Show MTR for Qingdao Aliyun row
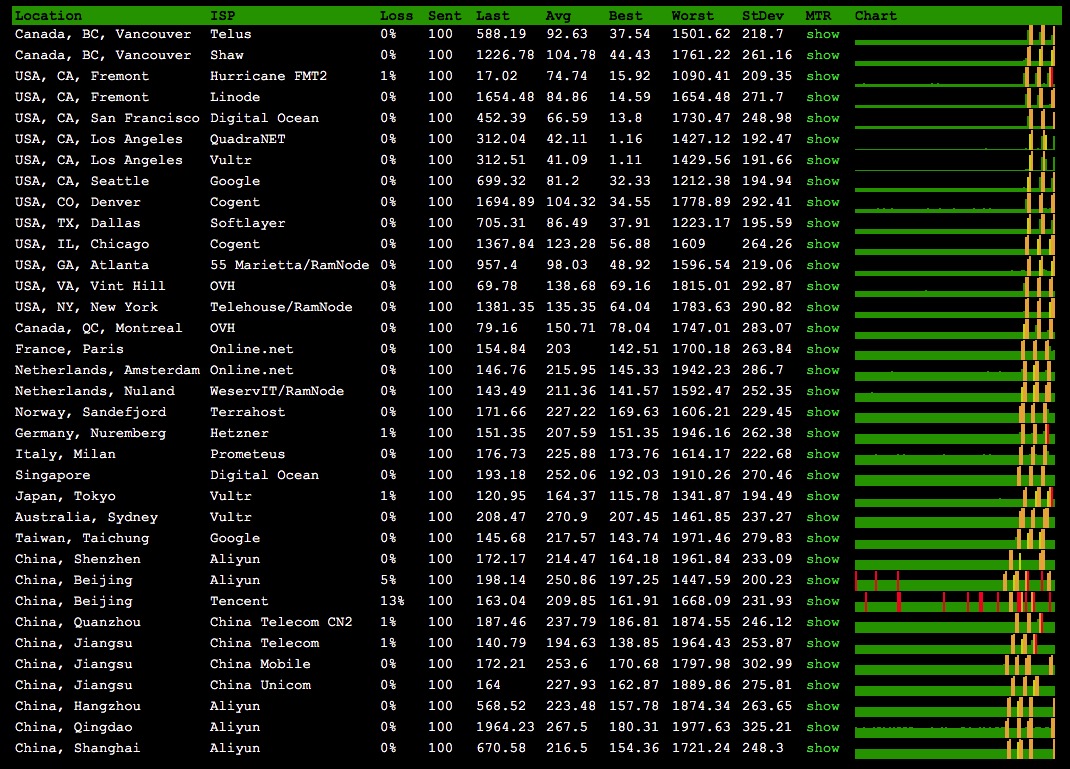This screenshot has height=769, width=1070. [823, 727]
